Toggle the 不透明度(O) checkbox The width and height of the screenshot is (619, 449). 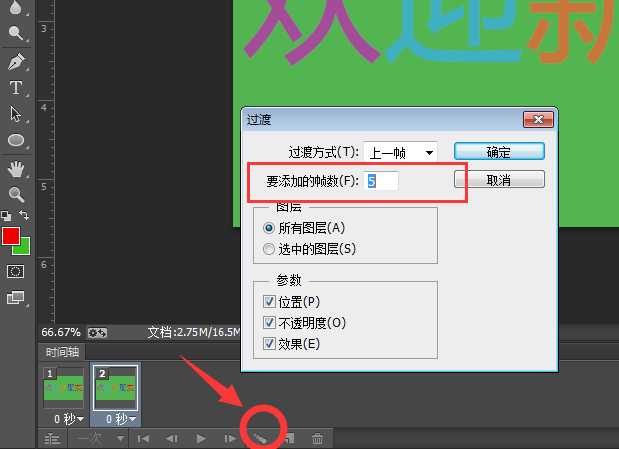coord(267,322)
